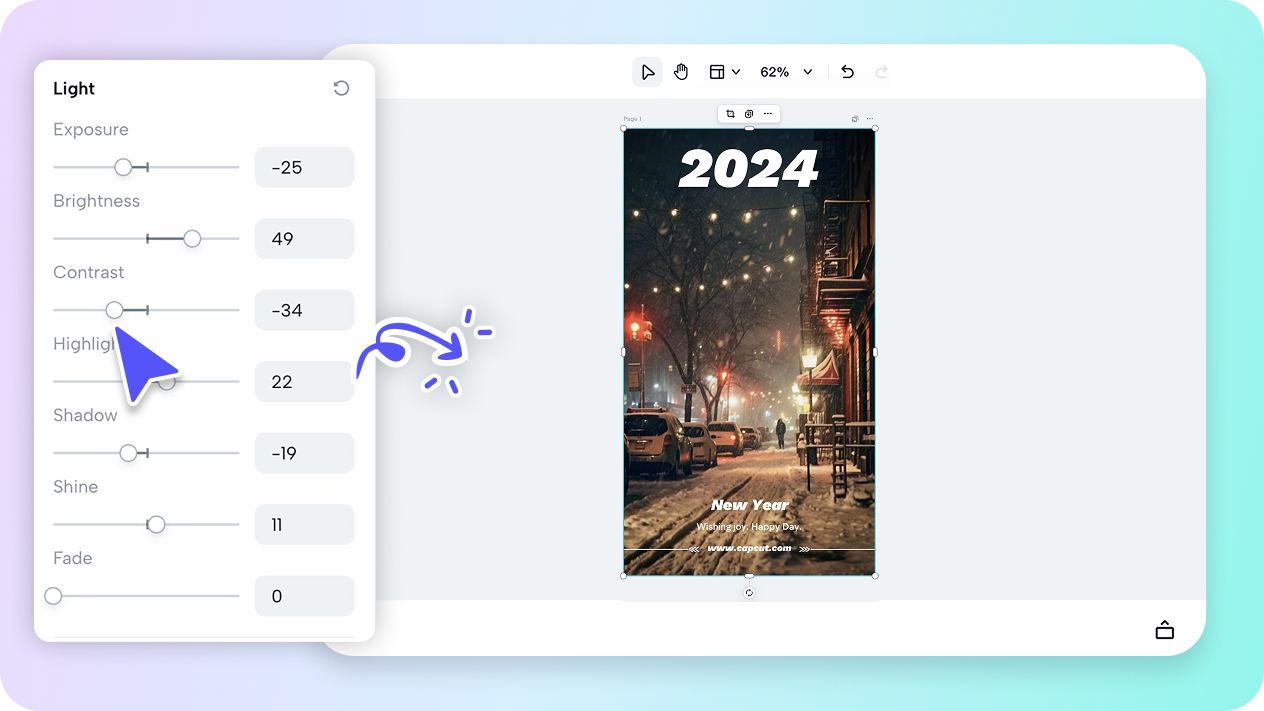Select the Page 1 label
The width and height of the screenshot is (1264, 711).
point(631,118)
